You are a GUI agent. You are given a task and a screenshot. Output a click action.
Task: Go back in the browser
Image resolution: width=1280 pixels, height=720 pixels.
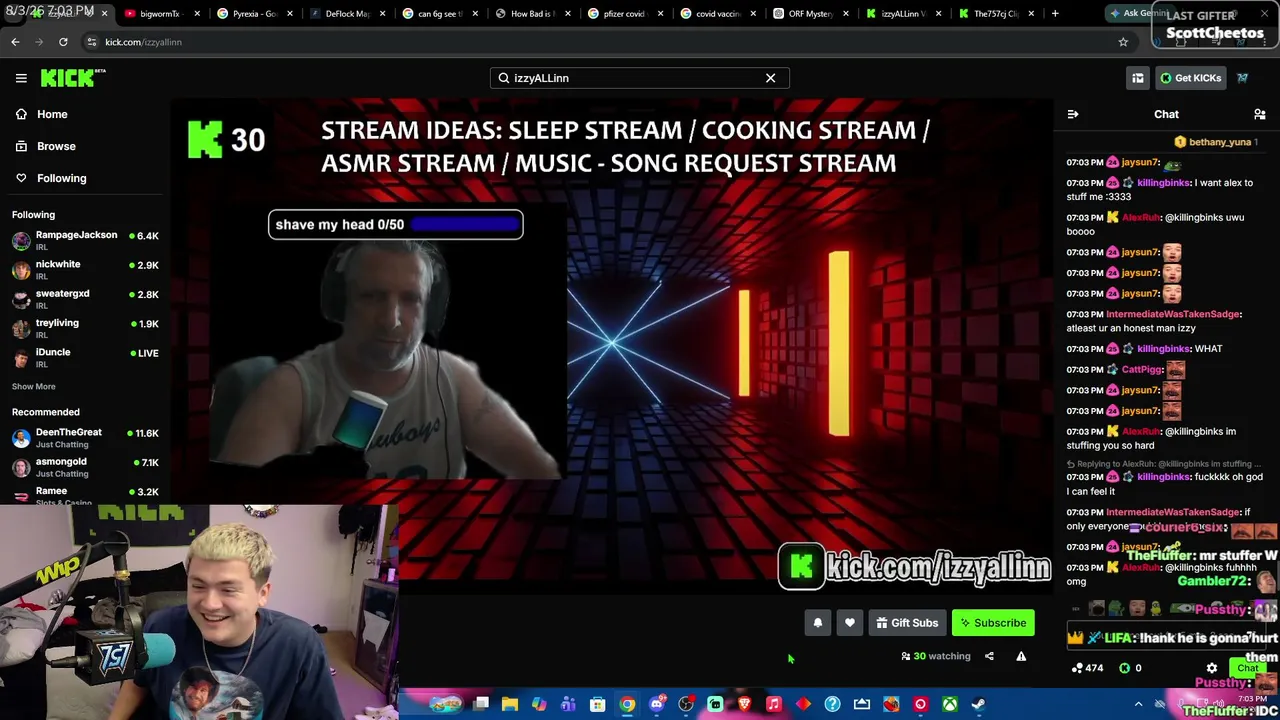coord(15,42)
